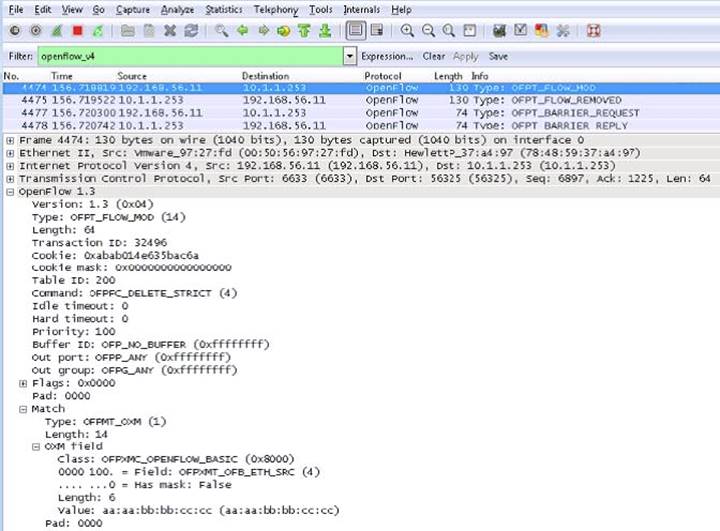This screenshot has height=531, width=720.
Task: Click the Close capture file X icon
Action: [169, 31]
